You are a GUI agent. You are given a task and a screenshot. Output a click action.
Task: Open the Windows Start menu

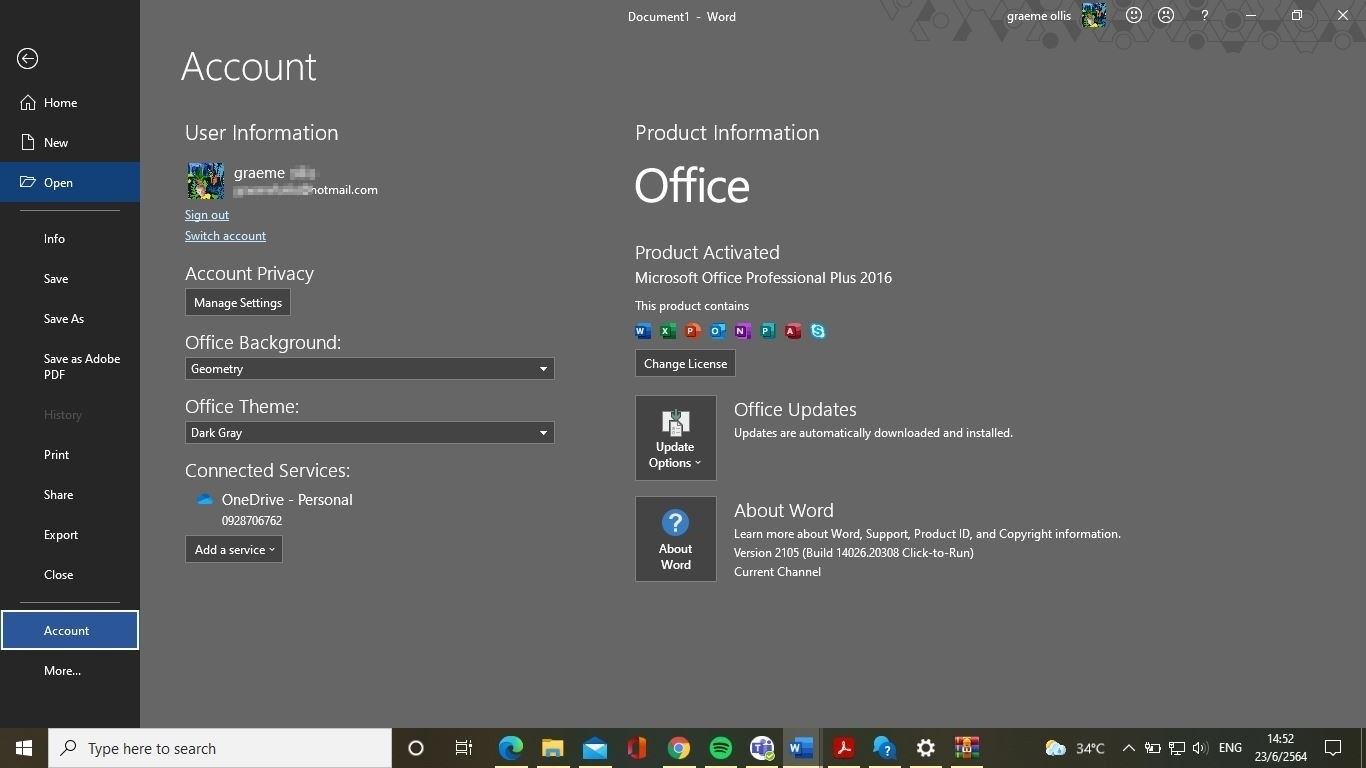pyautogui.click(x=24, y=748)
